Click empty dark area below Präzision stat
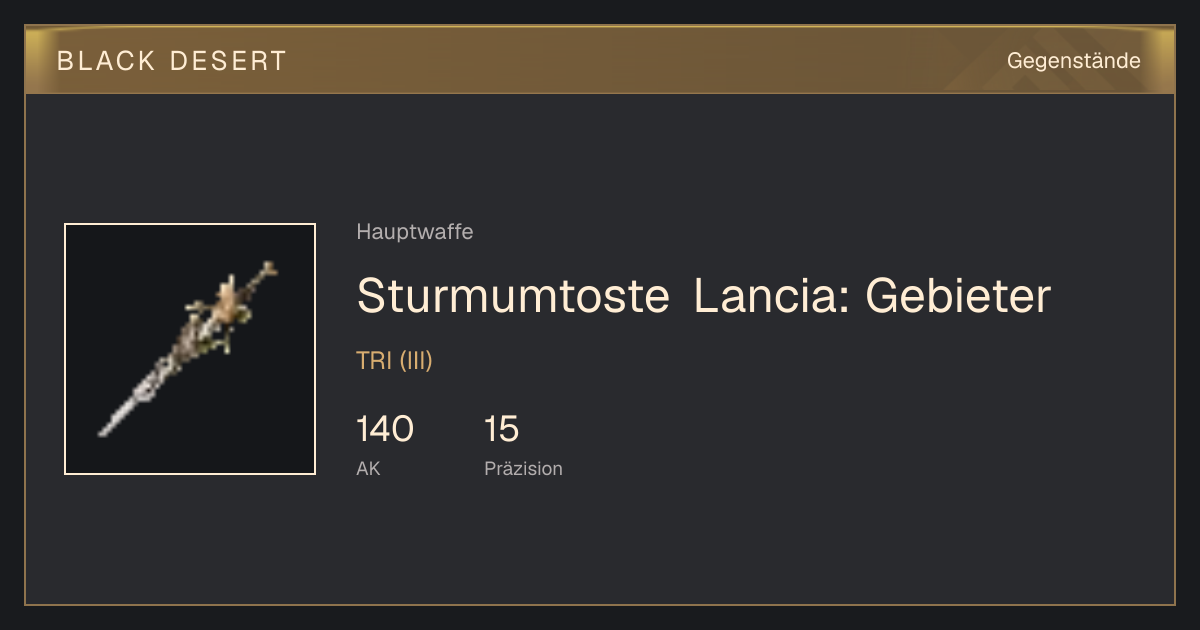This screenshot has height=630, width=1200. tap(600, 545)
